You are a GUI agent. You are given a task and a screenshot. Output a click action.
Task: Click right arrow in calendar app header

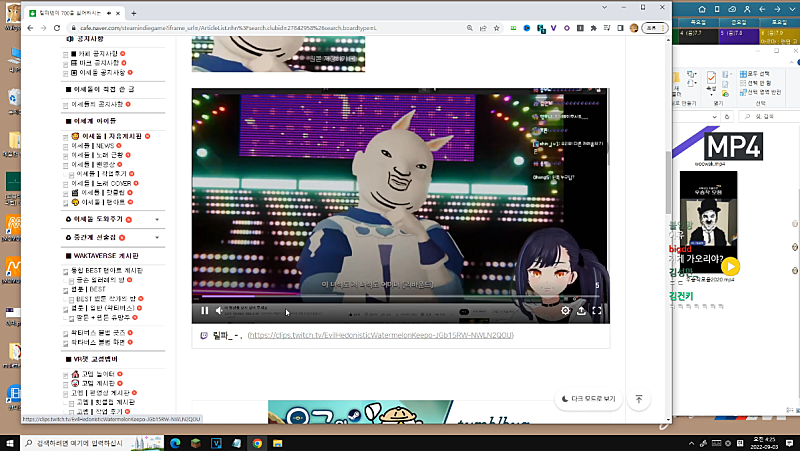click(777, 9)
